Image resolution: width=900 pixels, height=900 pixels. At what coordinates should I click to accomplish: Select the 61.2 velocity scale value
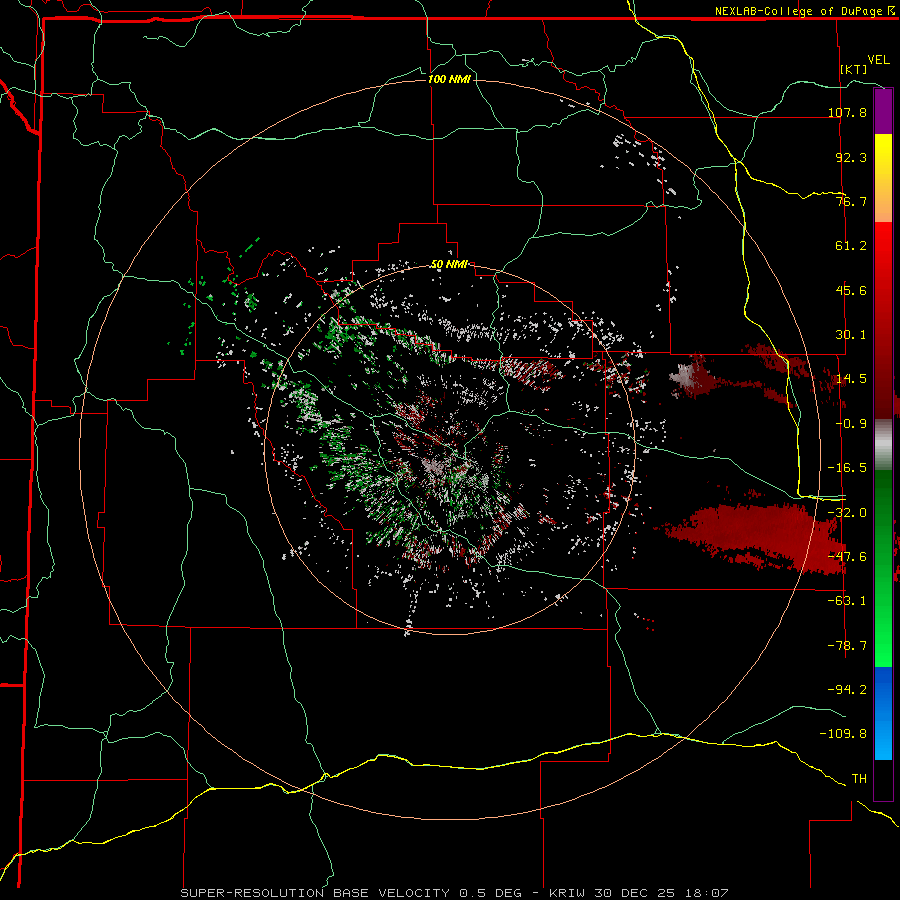(851, 246)
